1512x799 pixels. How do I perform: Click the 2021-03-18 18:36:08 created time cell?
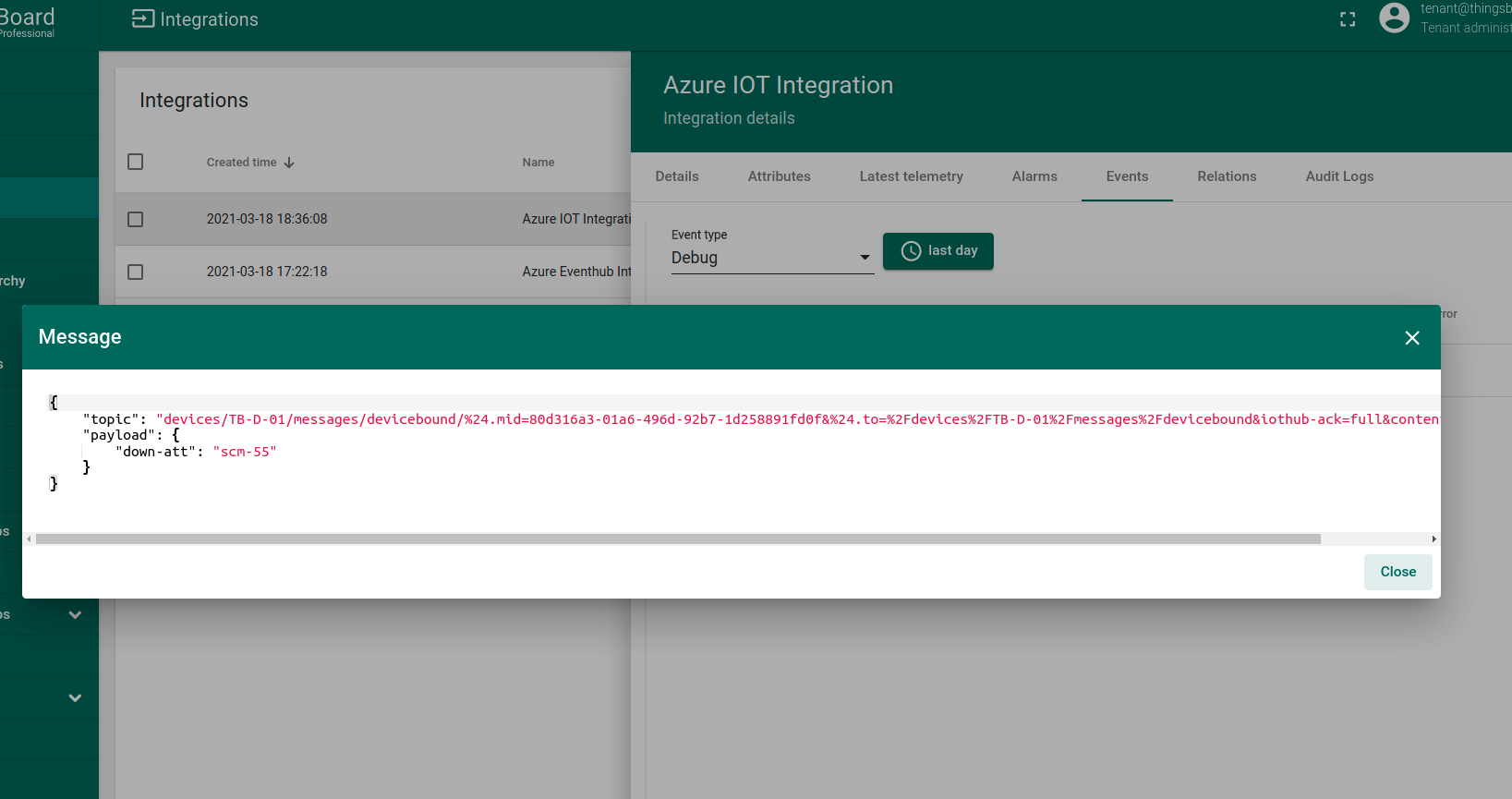267,219
